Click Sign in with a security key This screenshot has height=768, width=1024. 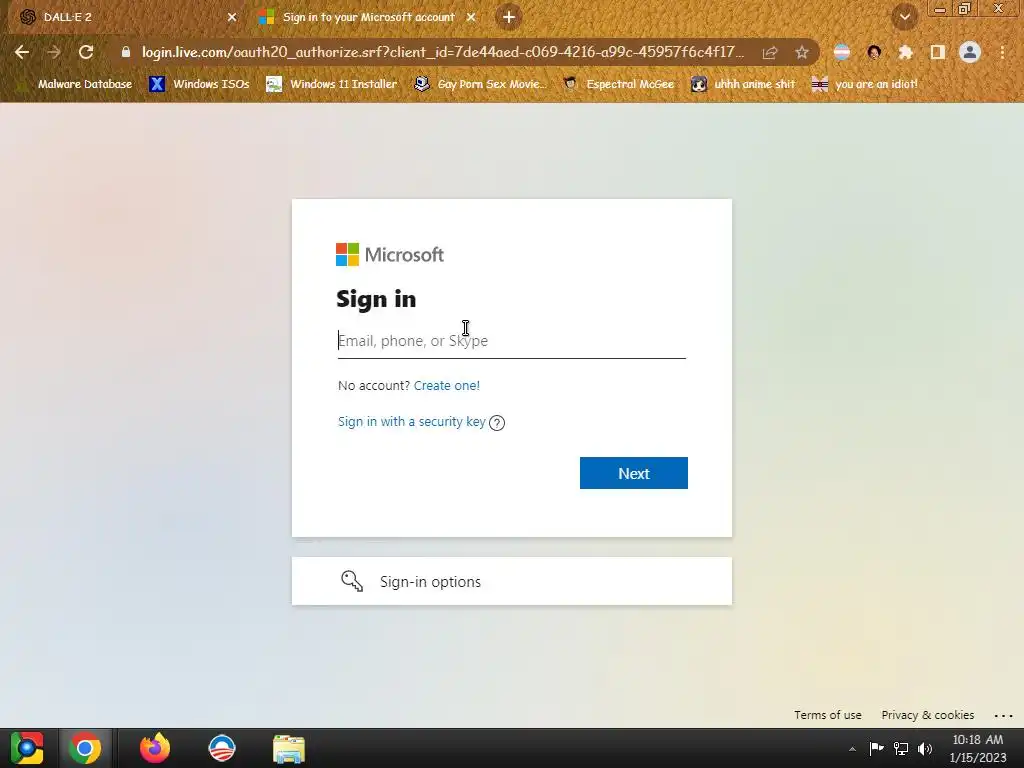pos(411,422)
